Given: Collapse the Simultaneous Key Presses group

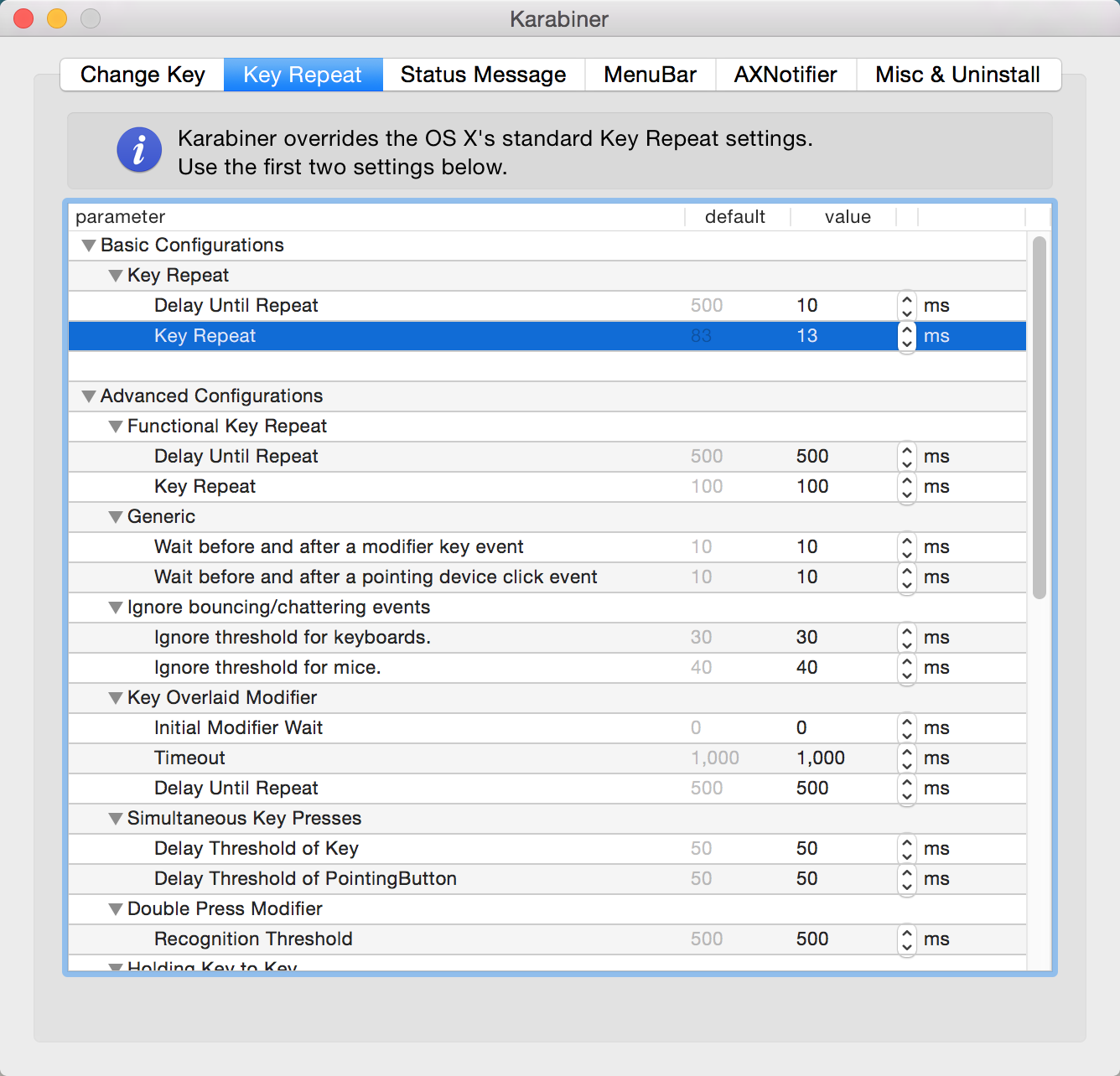Looking at the screenshot, I should [x=116, y=819].
